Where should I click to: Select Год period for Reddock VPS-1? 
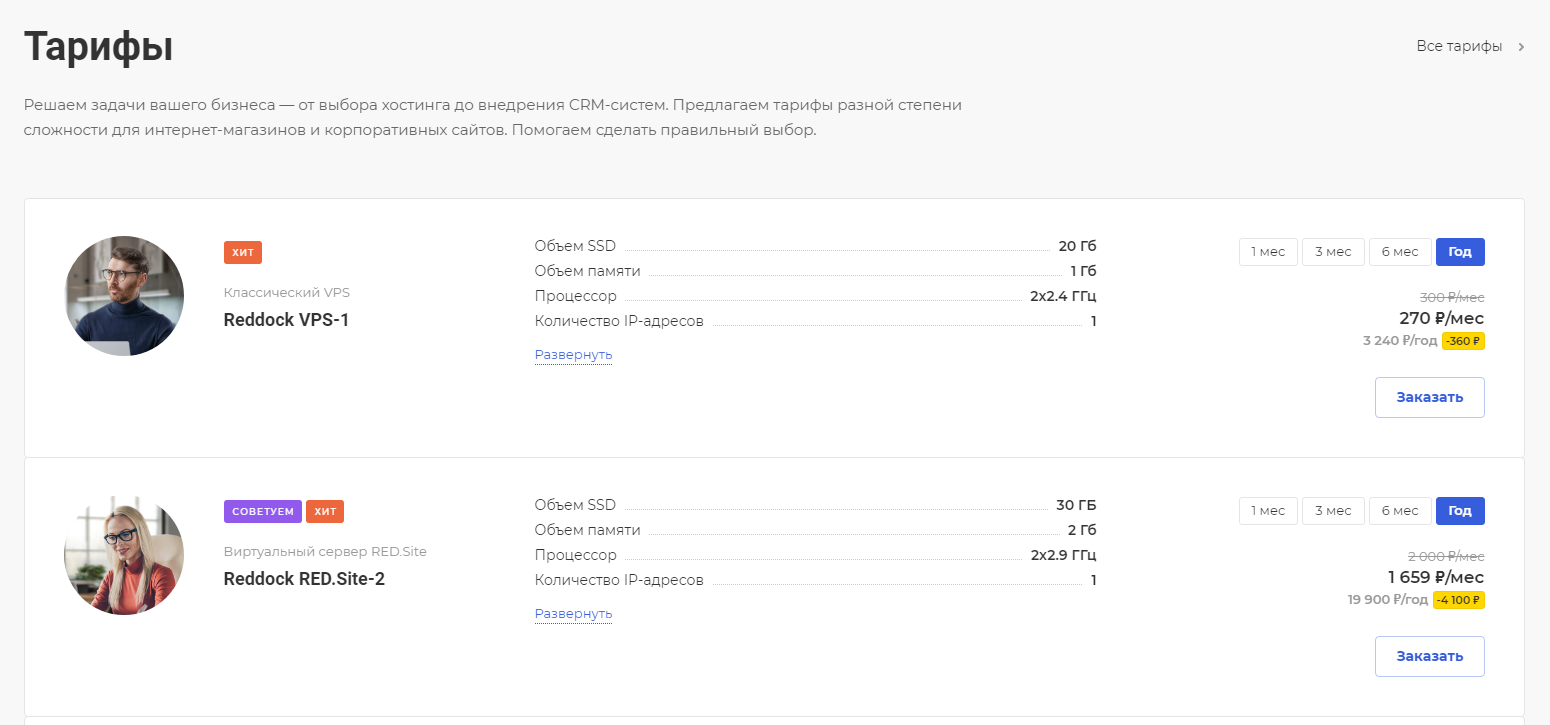coord(1460,252)
